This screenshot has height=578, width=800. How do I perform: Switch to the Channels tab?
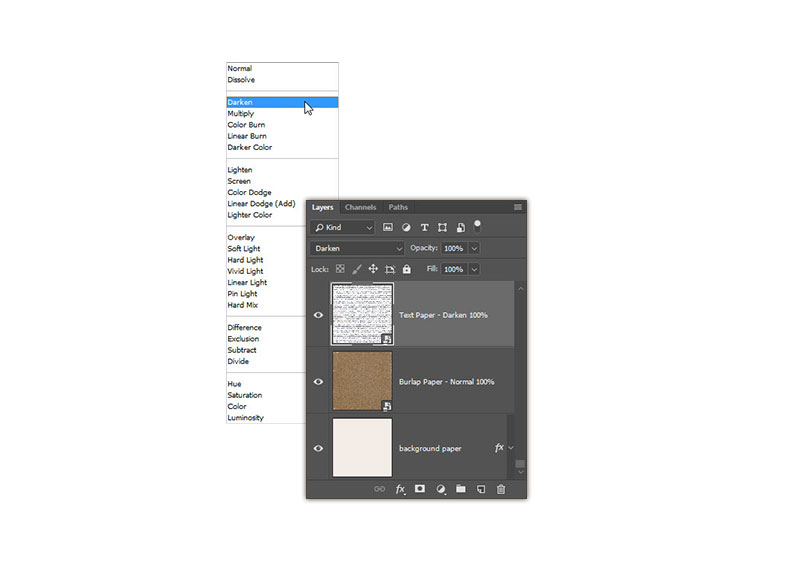coord(360,207)
